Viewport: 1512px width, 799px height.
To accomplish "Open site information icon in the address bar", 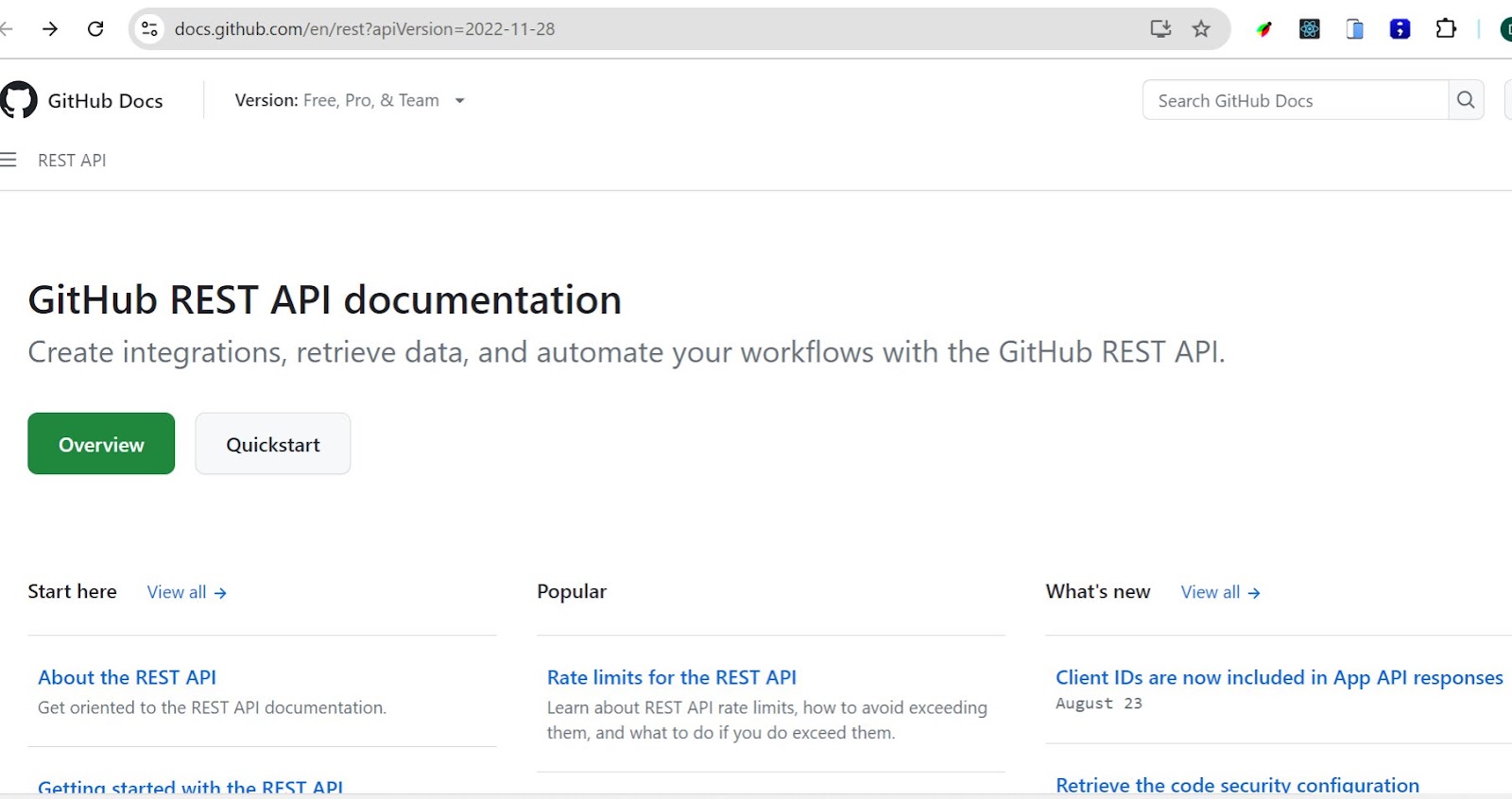I will (x=149, y=29).
